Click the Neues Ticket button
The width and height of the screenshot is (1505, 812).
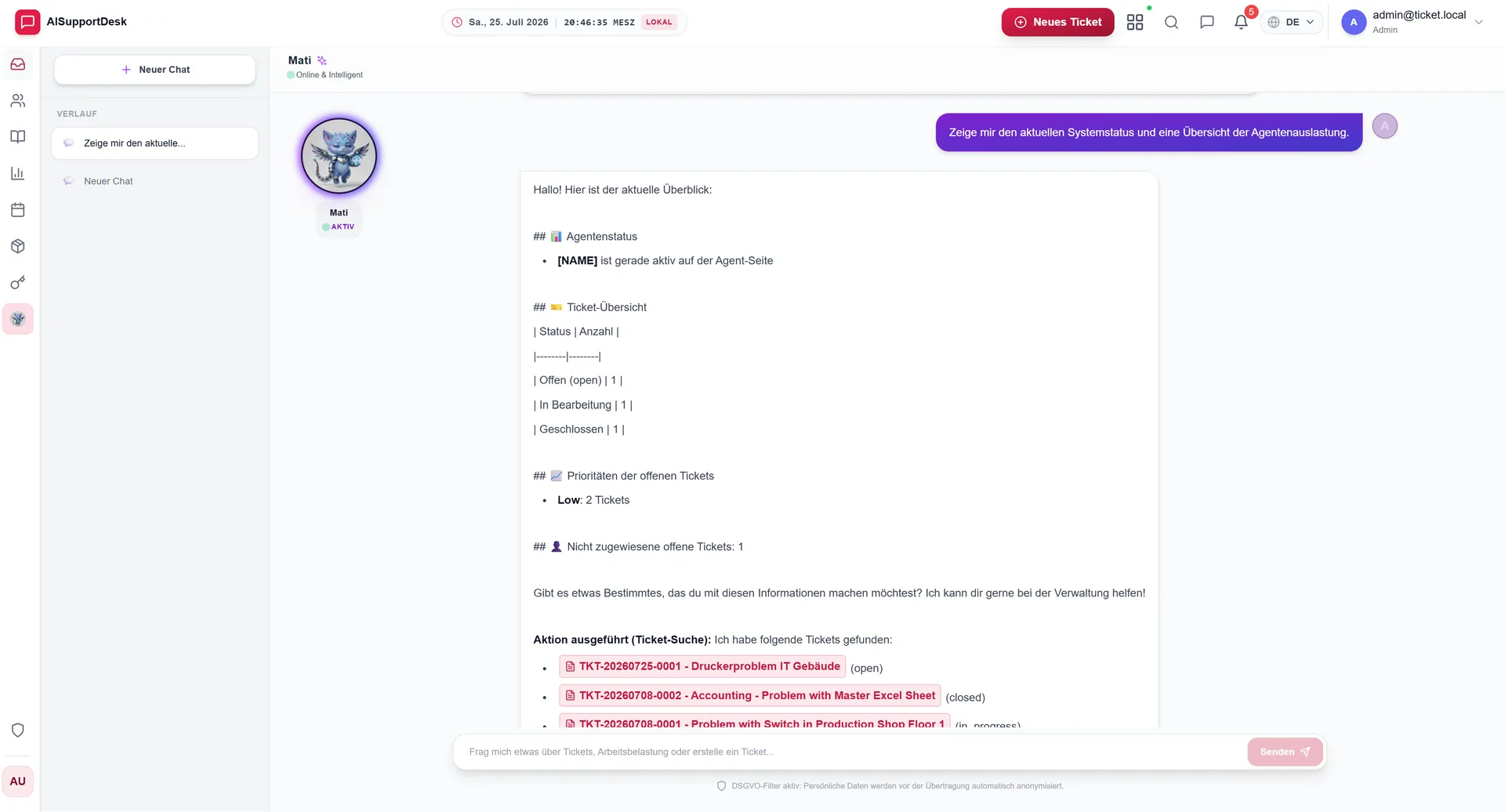pos(1057,22)
